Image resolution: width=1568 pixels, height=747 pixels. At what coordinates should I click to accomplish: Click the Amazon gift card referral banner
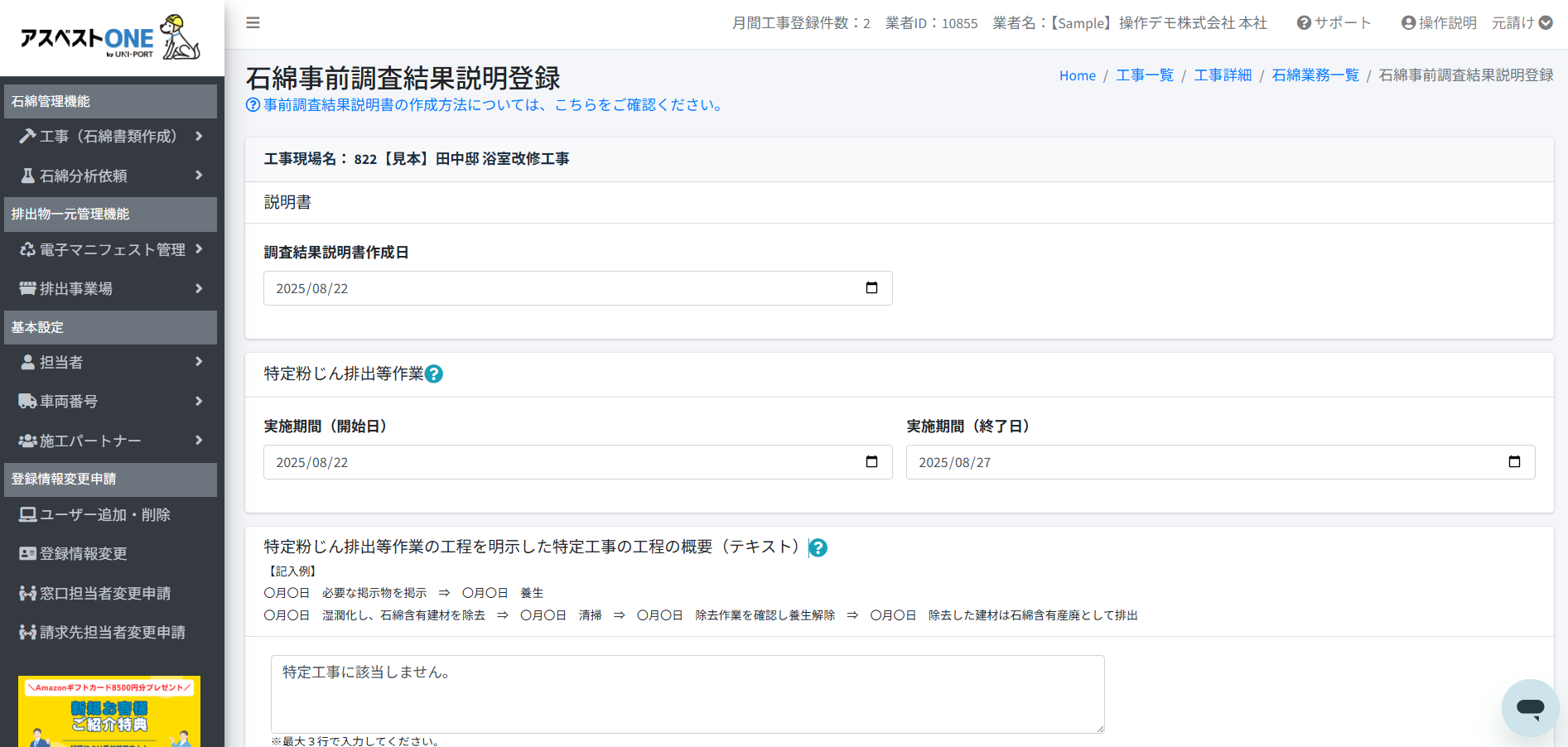point(109,711)
